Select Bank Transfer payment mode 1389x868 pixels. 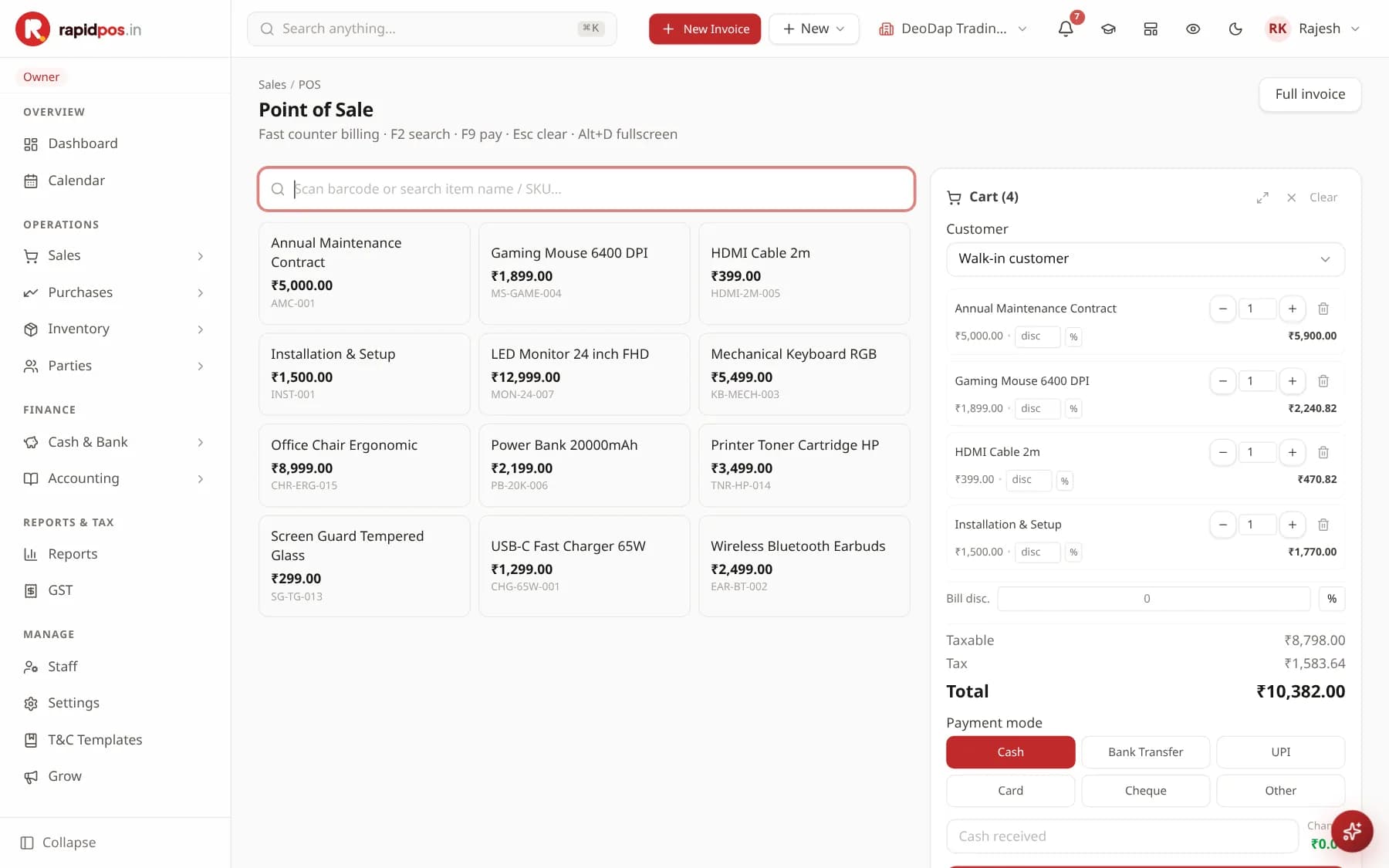coord(1145,752)
